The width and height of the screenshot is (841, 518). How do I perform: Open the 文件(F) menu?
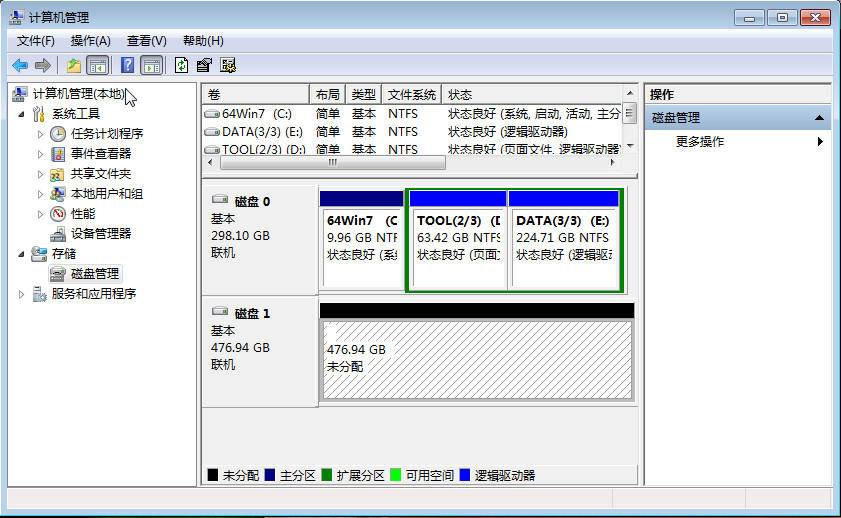tap(35, 41)
